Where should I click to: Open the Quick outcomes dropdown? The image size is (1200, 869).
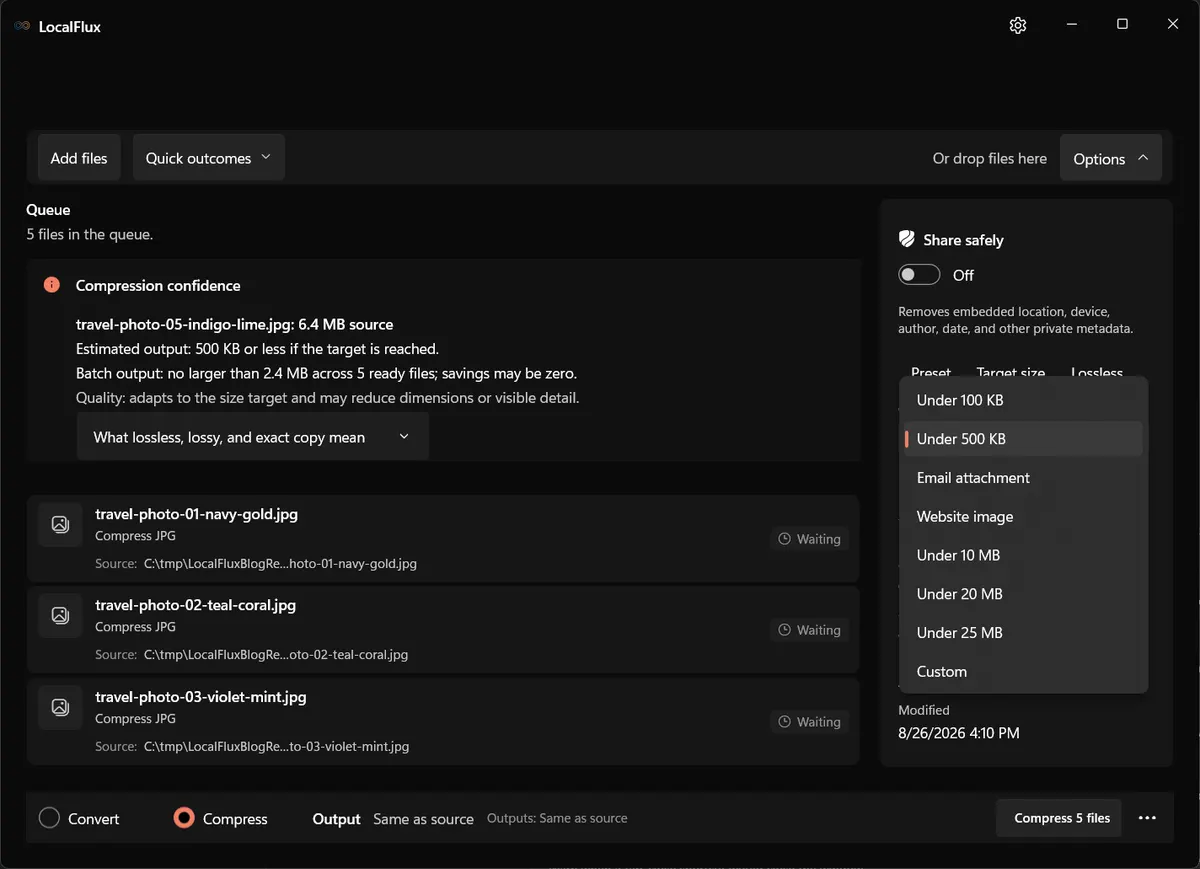[209, 158]
